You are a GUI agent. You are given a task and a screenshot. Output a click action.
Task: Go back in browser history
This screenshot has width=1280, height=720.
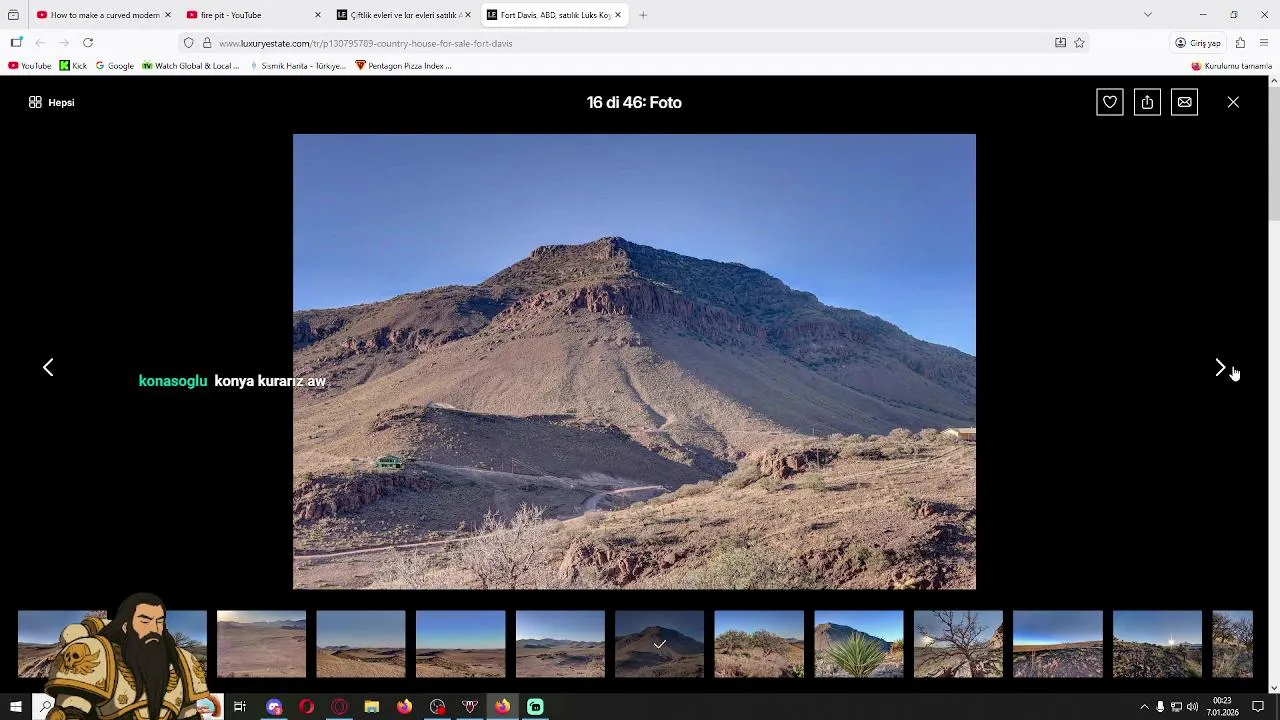40,43
